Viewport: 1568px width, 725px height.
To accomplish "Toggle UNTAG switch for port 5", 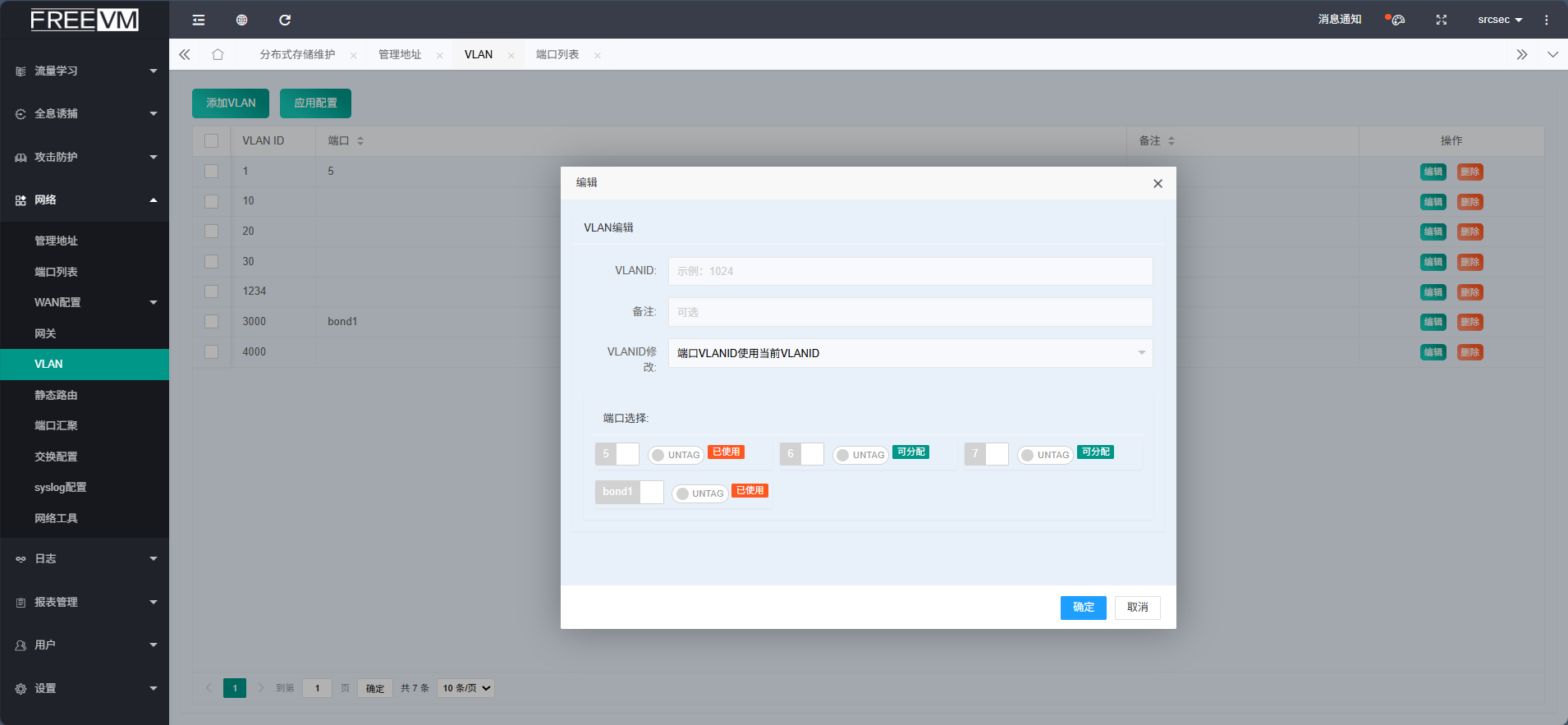I will [x=675, y=455].
